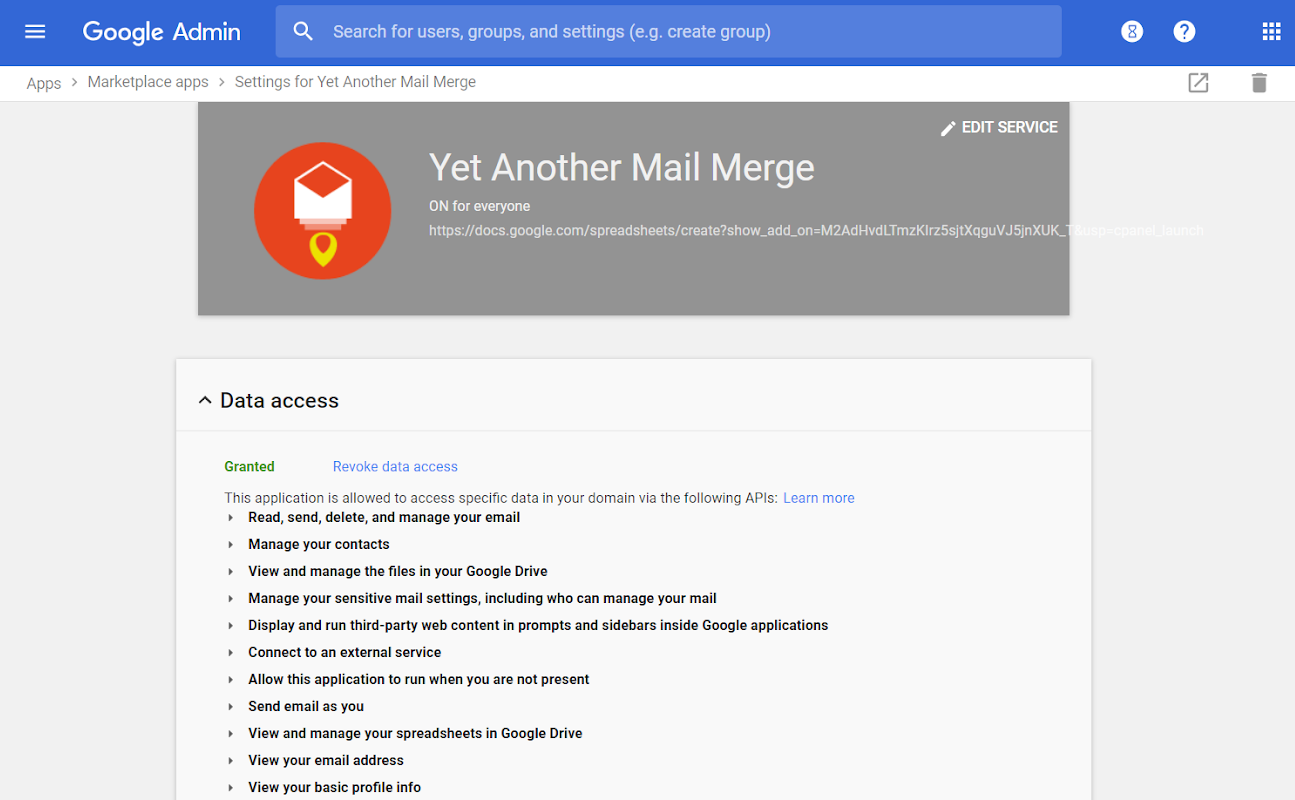Expand the 'Manage your contacts' permission
This screenshot has width=1295, height=800.
tap(231, 545)
